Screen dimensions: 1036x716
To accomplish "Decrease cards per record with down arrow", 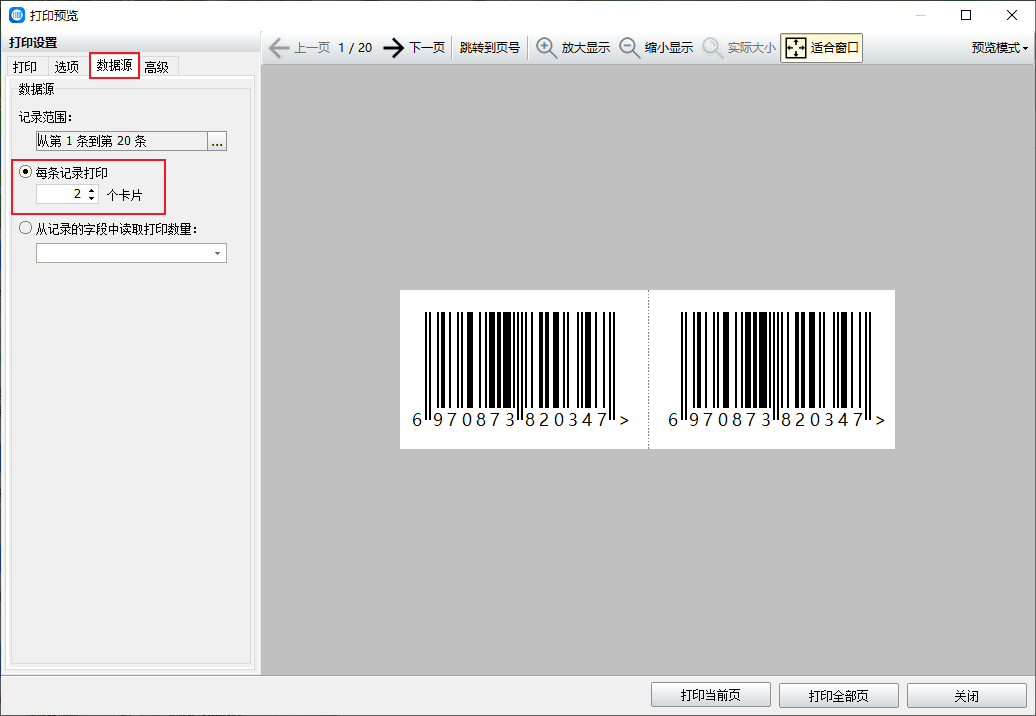I will coord(92,198).
